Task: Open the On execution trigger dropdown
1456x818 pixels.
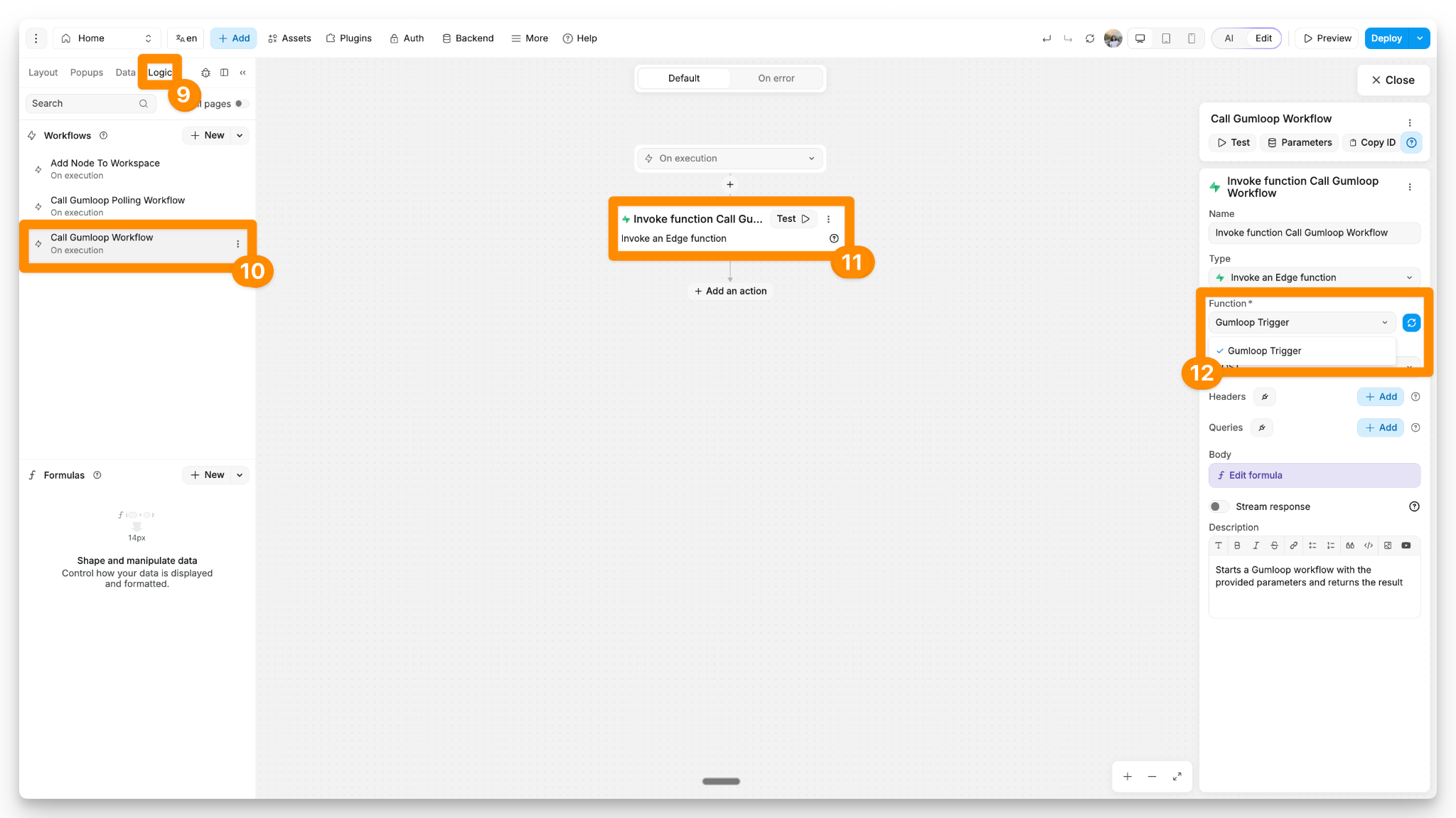Action: tap(730, 159)
